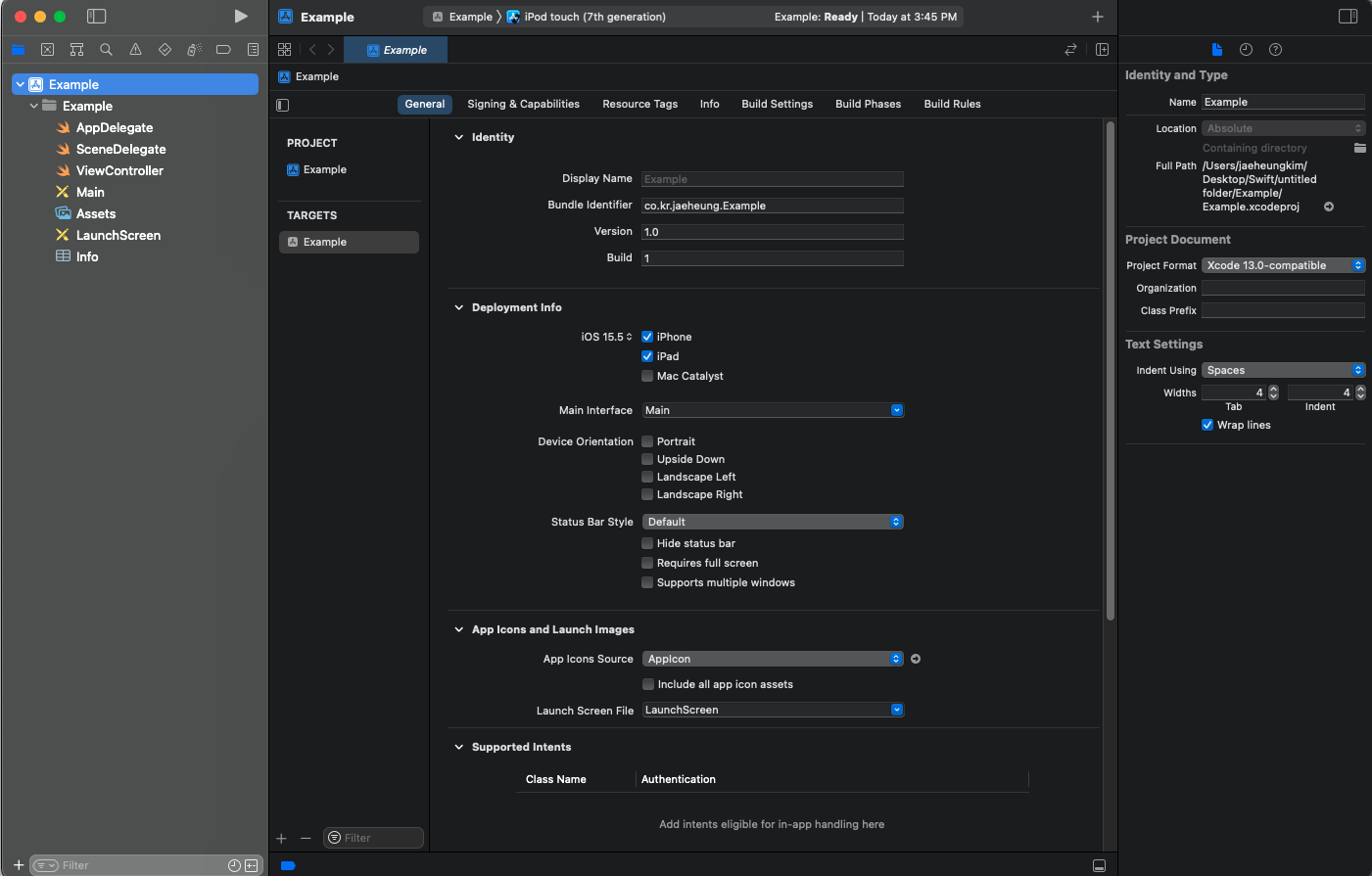The image size is (1372, 876).
Task: Toggle the editor review changes arrows
Action: pyautogui.click(x=1070, y=49)
